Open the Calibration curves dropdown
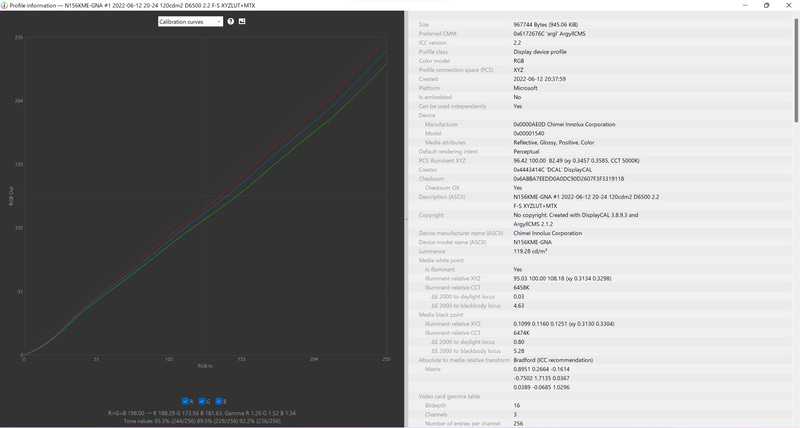The height and width of the screenshot is (428, 800). point(190,21)
